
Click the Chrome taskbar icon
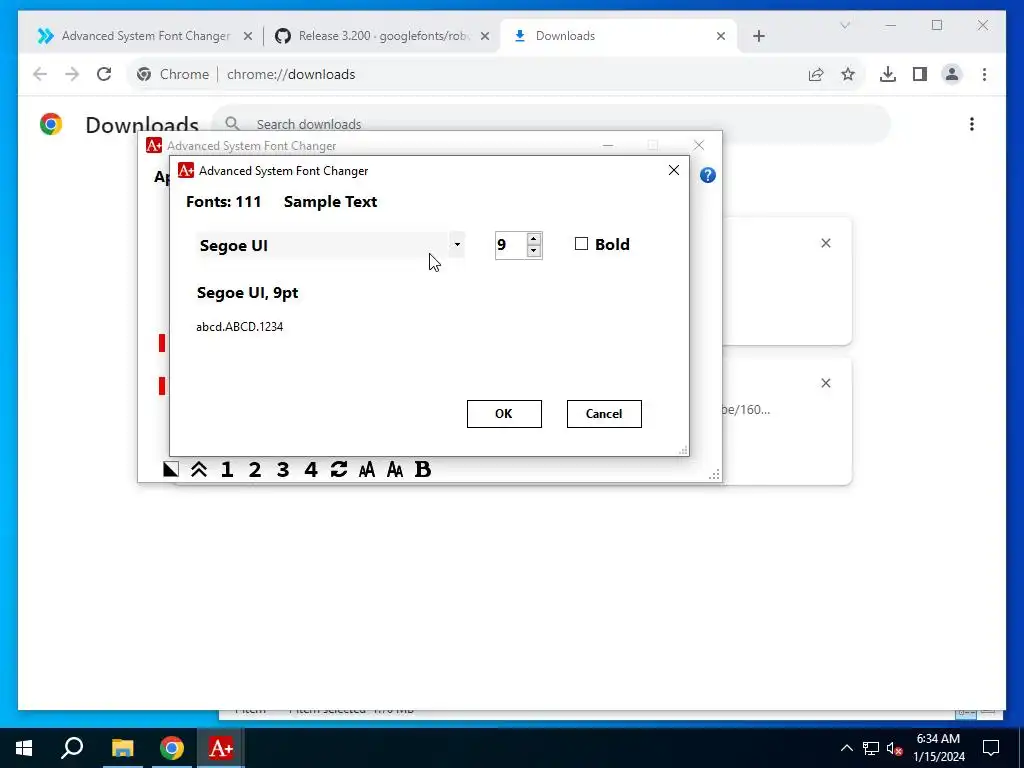point(172,748)
